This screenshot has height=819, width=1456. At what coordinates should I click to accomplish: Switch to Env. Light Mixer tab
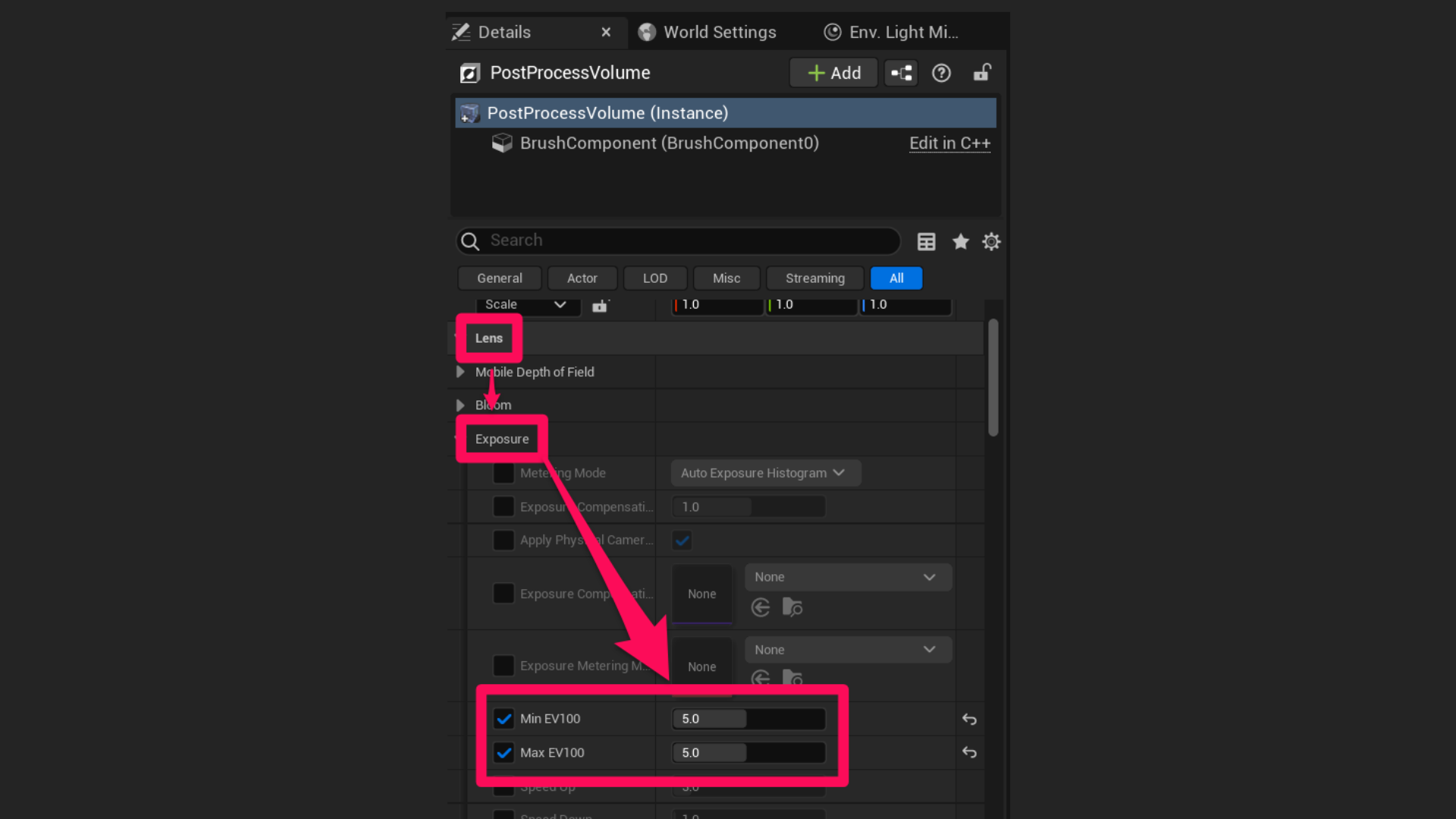(891, 32)
